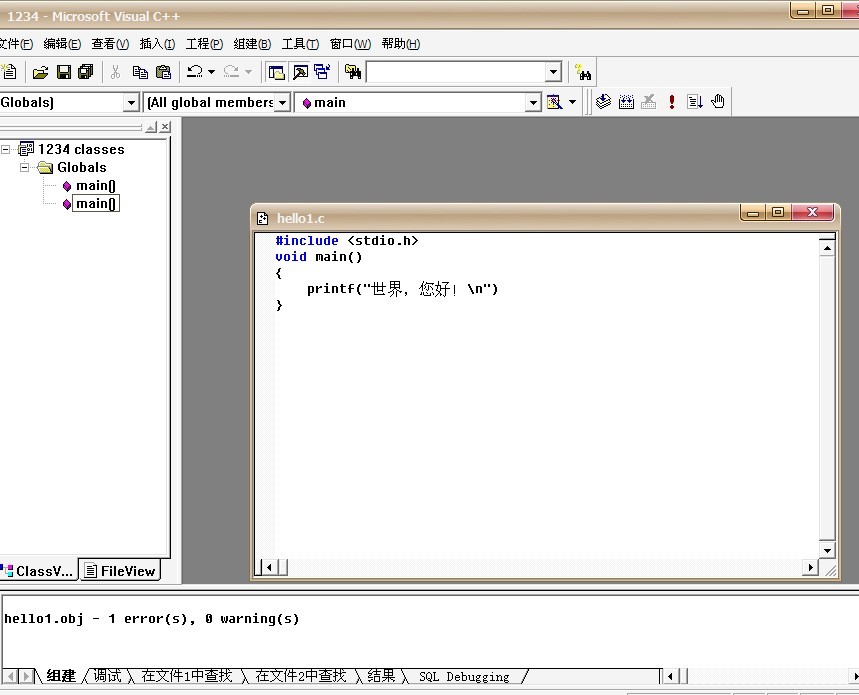Switch to the FileView tab

(121, 571)
